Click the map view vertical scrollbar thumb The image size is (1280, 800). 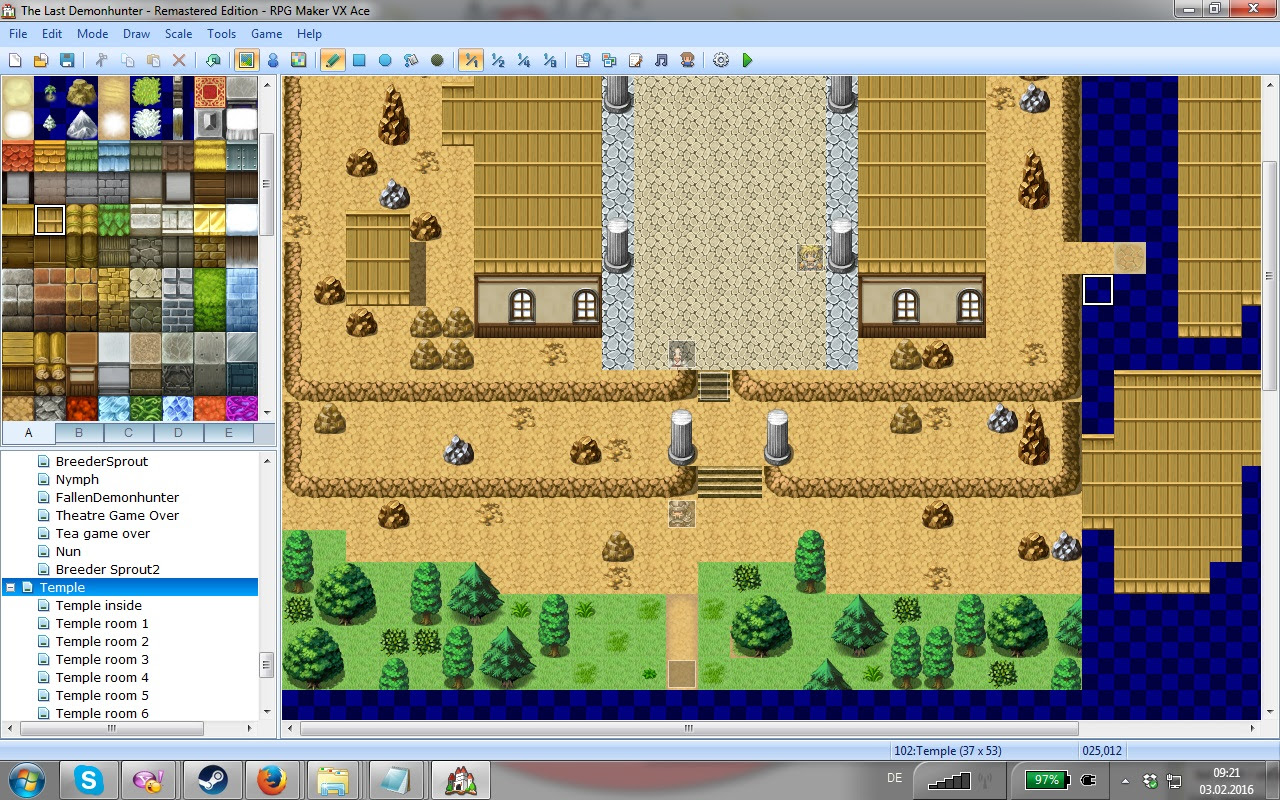[x=1270, y=275]
